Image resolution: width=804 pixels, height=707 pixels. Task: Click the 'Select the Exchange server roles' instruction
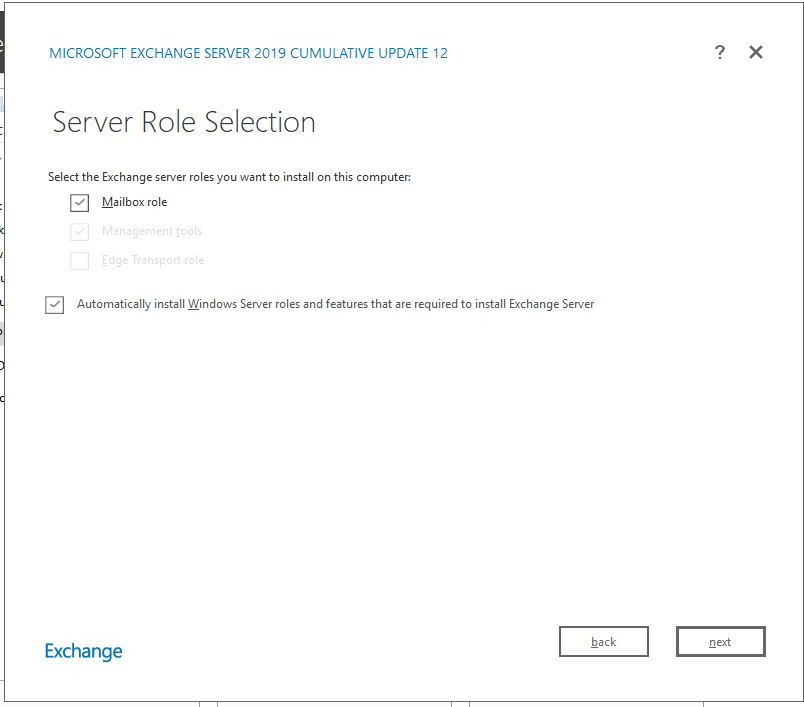point(229,177)
